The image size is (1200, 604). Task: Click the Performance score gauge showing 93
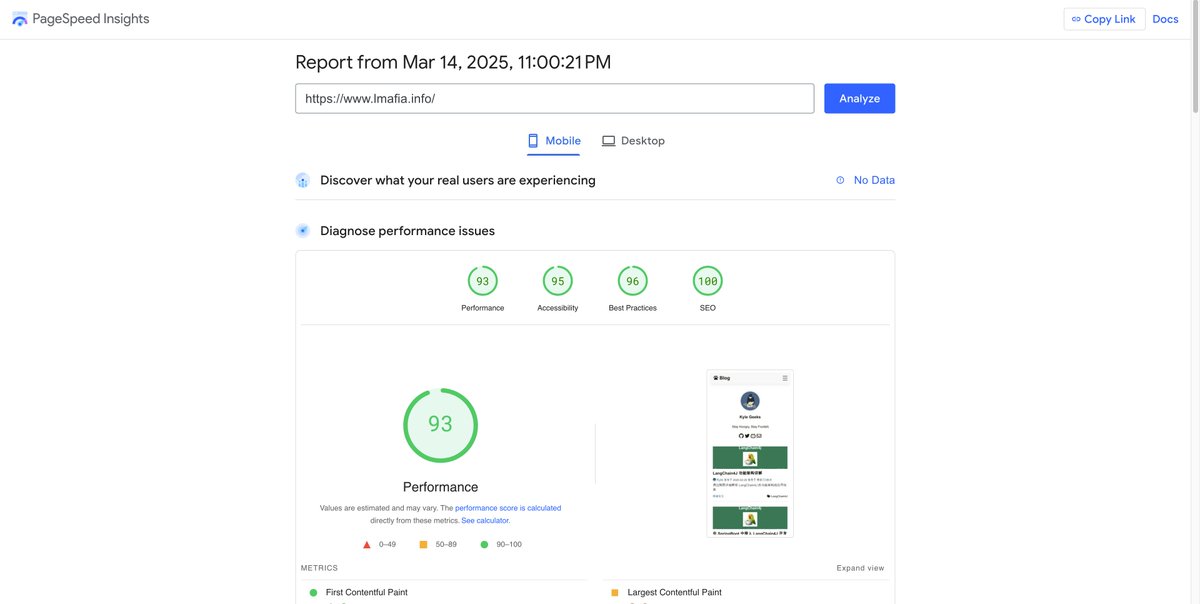440,424
